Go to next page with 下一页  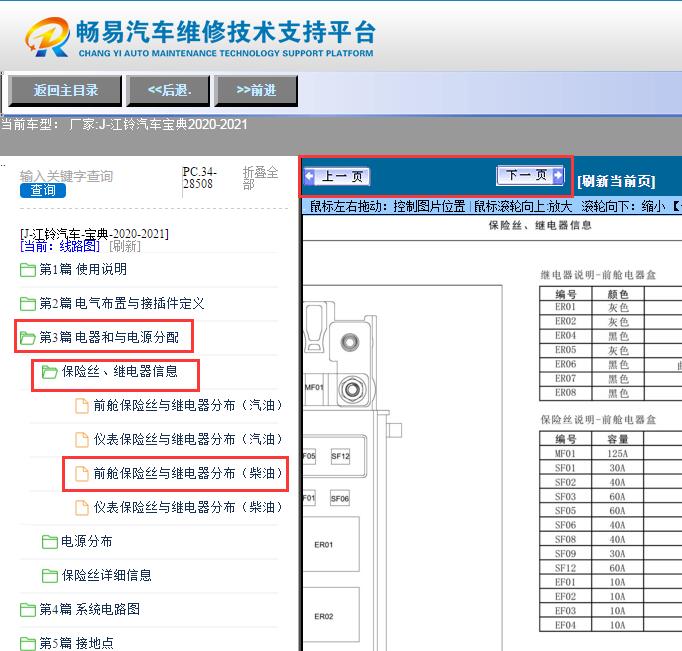point(530,176)
